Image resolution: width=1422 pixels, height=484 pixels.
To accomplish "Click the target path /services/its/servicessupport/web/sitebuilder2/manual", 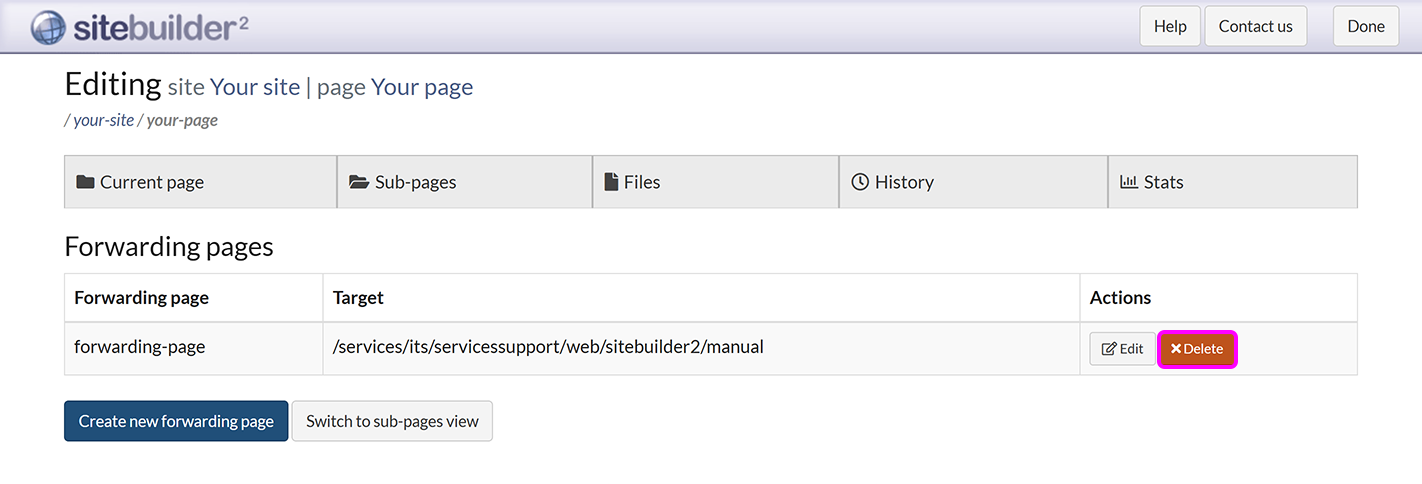I will tap(548, 348).
